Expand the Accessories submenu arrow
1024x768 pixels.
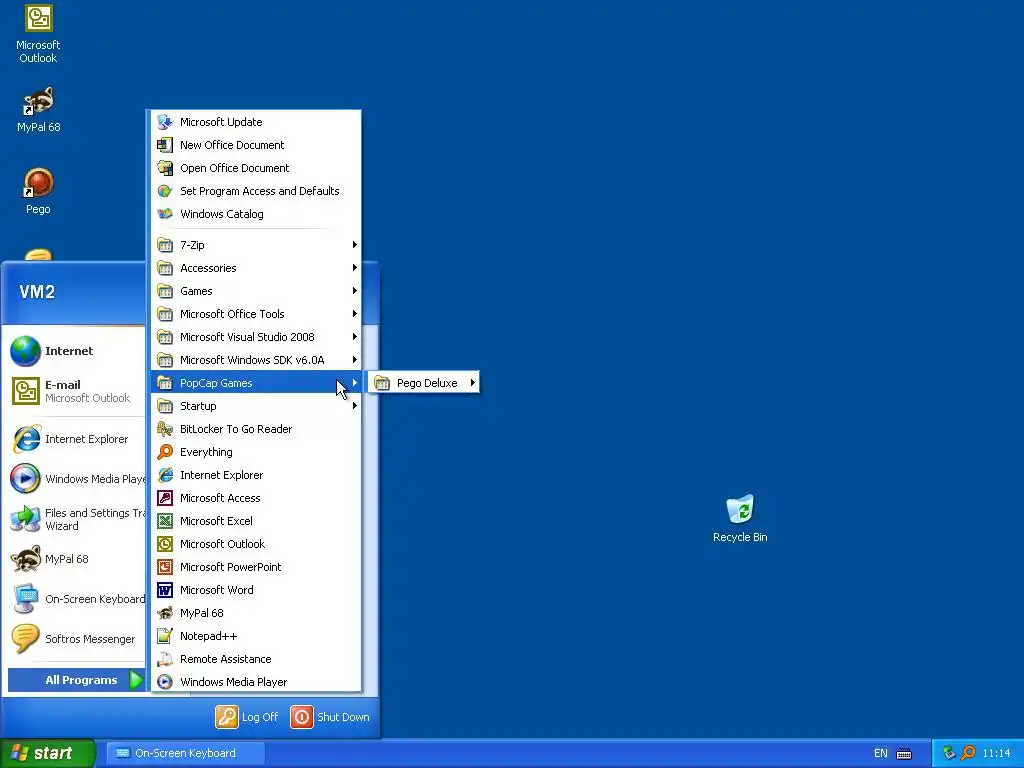pos(355,268)
